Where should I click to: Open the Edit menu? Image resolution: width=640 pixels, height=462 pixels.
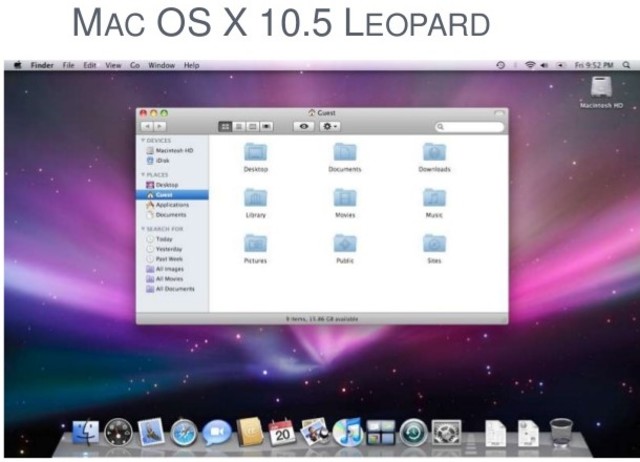click(90, 65)
